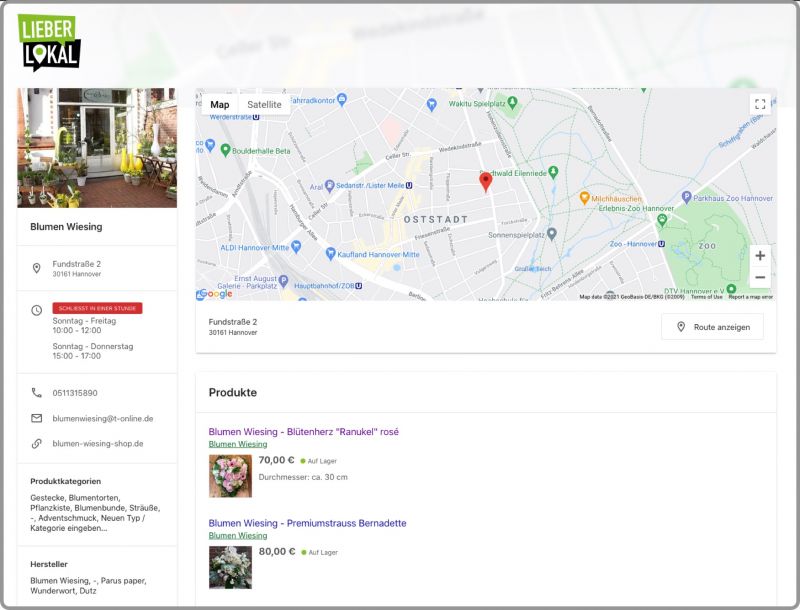Click the 'Durchmesser: ca. 30 cm' text
800x610 pixels.
pyautogui.click(x=303, y=477)
